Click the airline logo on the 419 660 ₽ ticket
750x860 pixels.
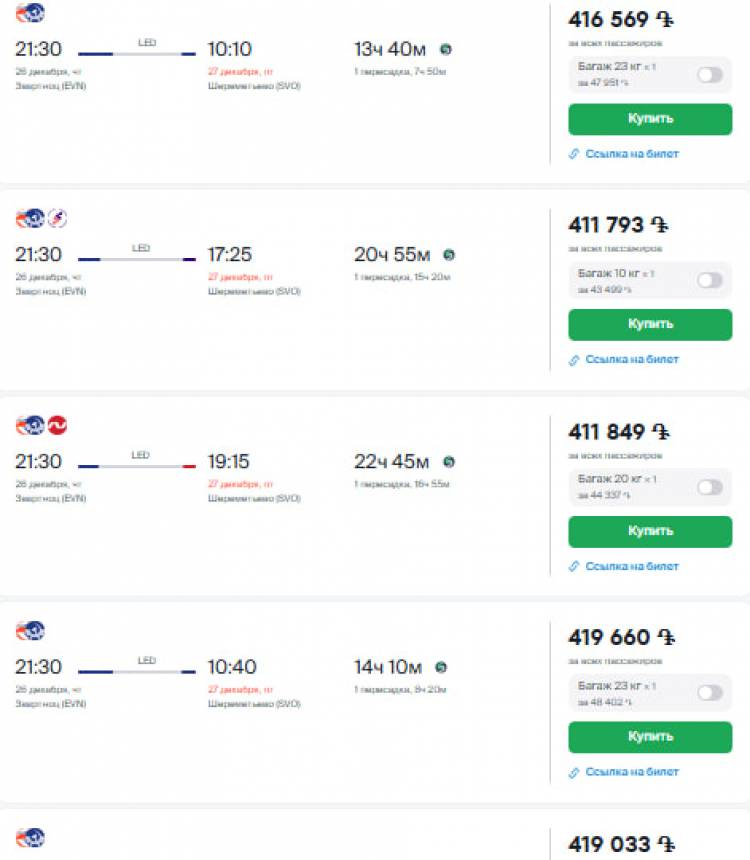pyautogui.click(x=31, y=631)
